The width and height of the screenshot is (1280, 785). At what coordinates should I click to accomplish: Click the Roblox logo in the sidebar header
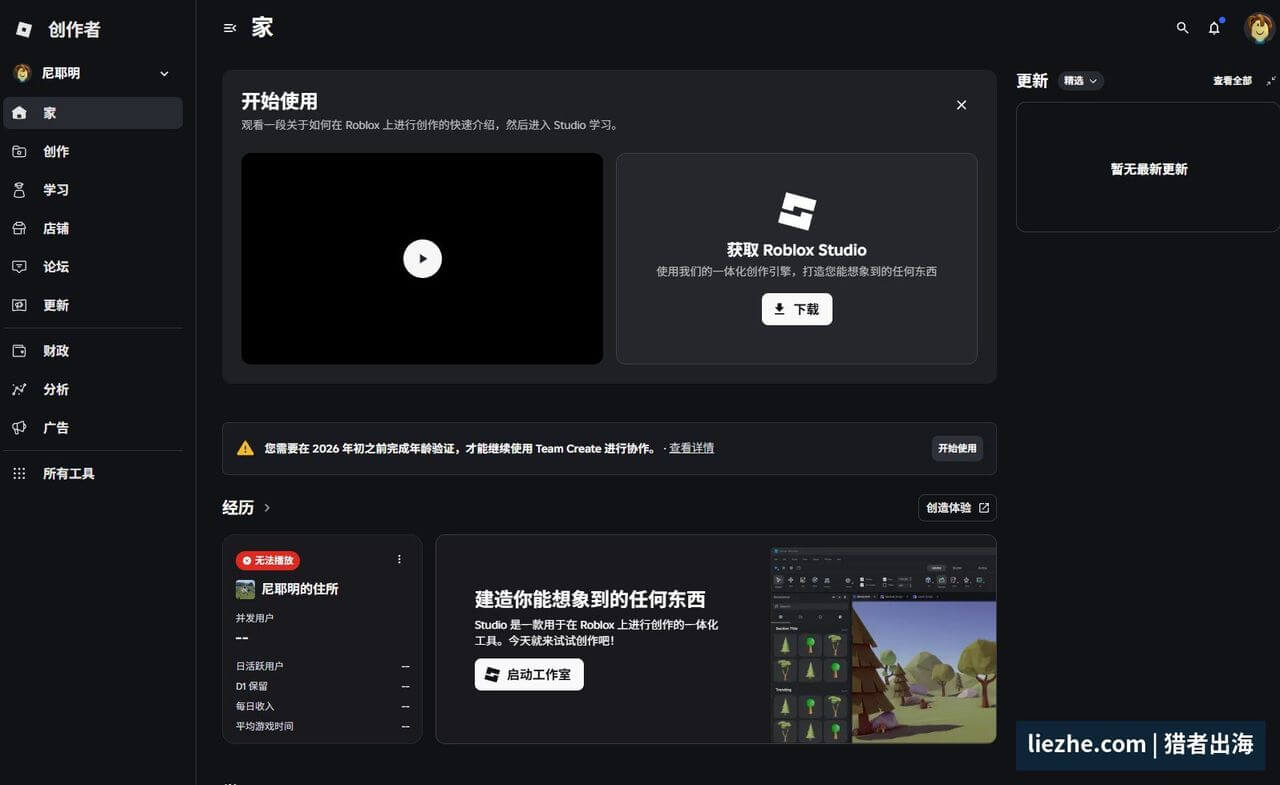(24, 30)
